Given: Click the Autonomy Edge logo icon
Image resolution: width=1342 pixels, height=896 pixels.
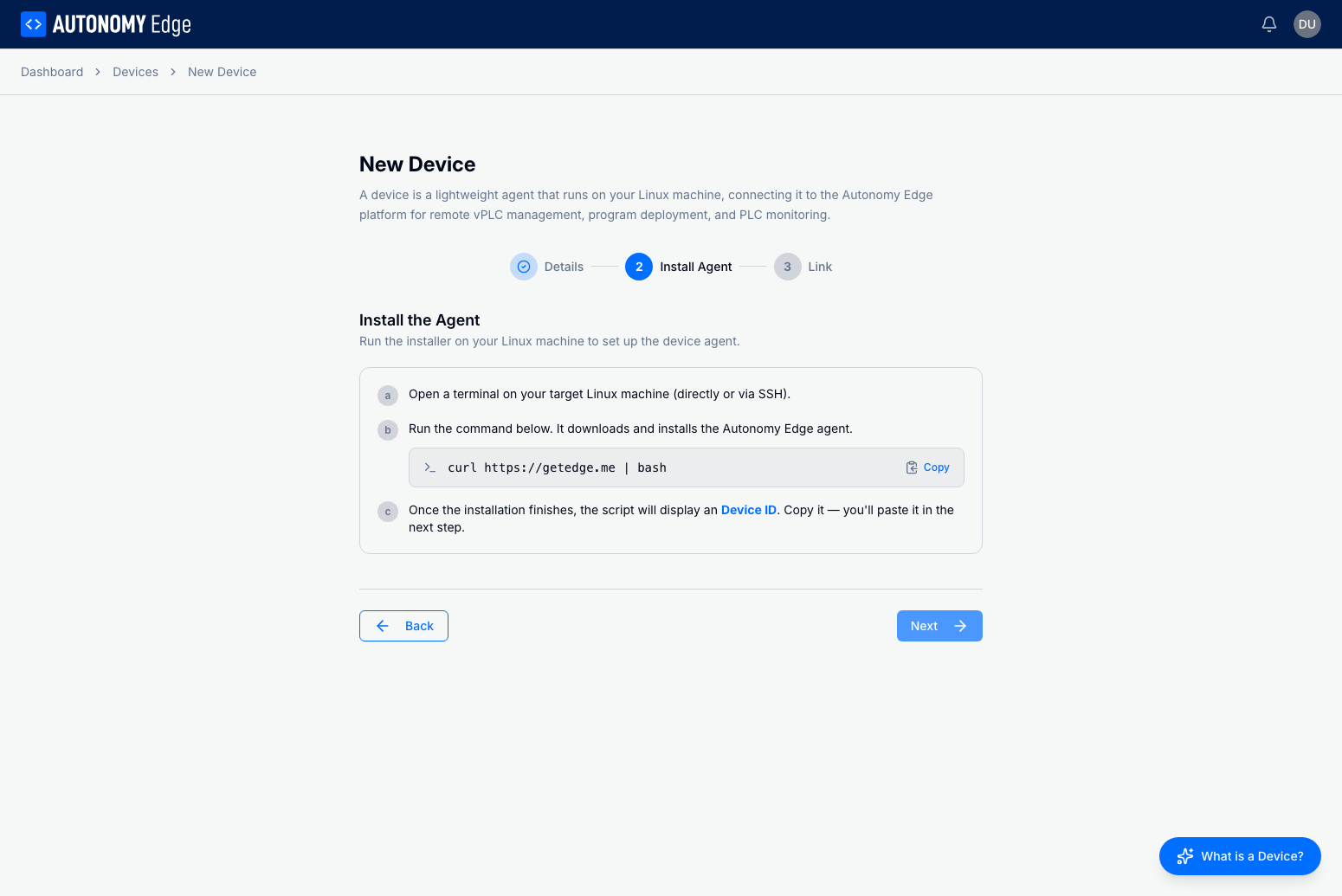Looking at the screenshot, I should pos(33,24).
